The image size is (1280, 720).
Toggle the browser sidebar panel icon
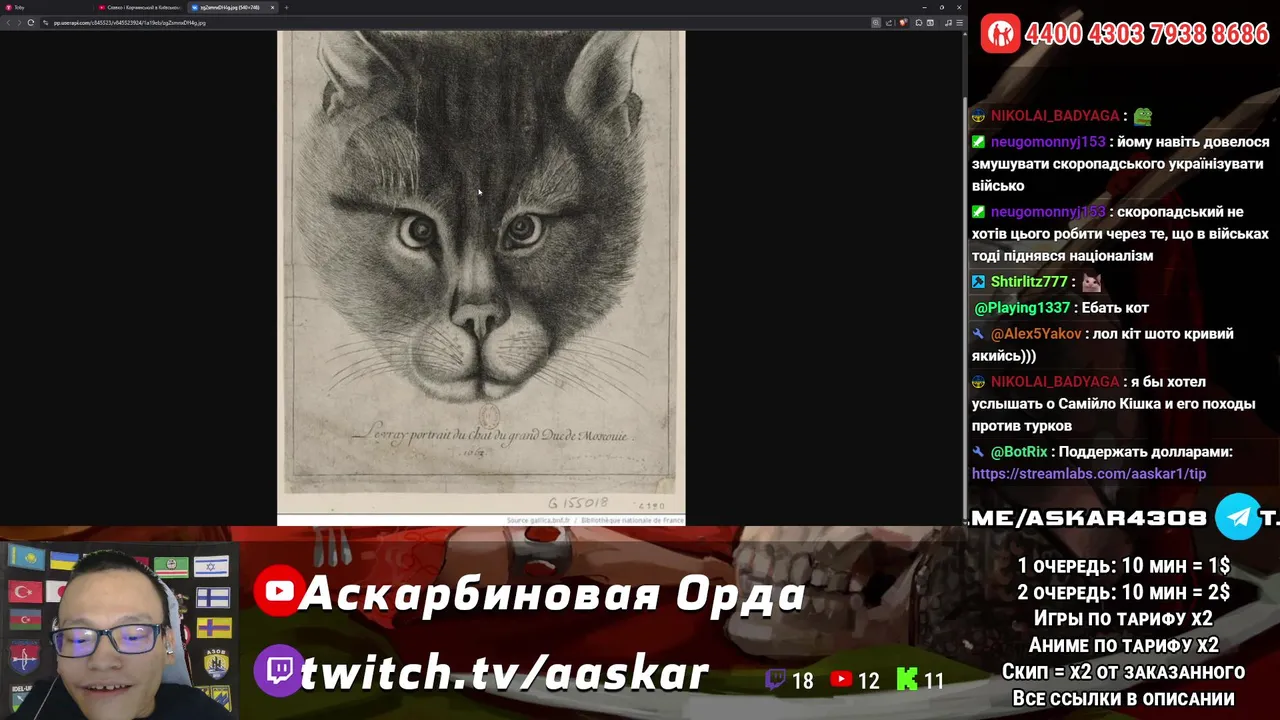point(930,22)
